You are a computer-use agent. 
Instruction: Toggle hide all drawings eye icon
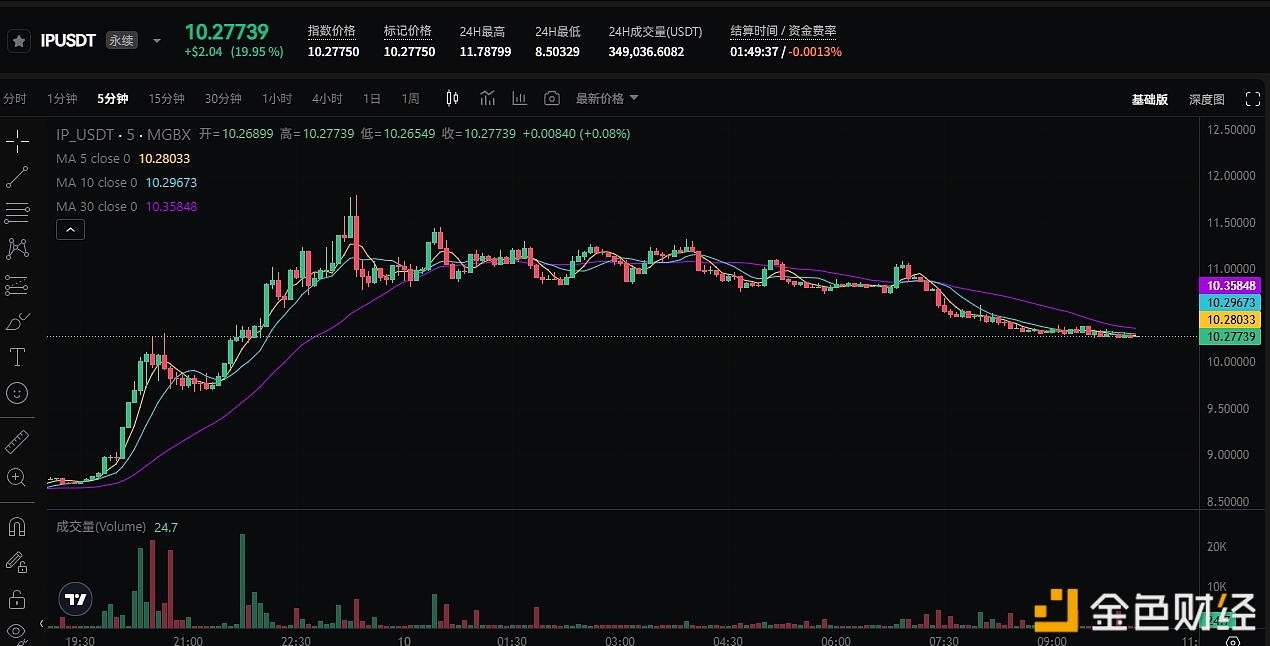(x=17, y=631)
